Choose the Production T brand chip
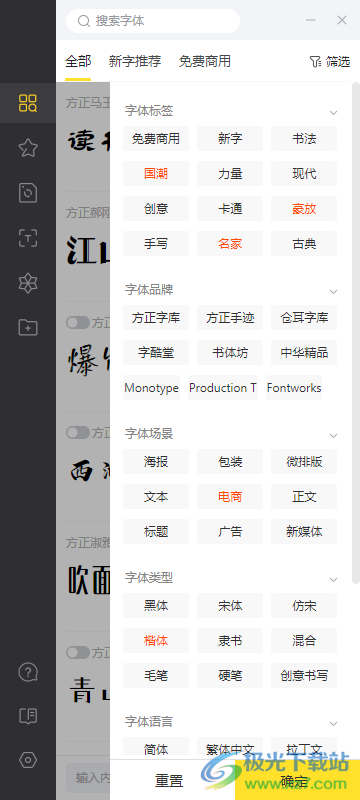 coord(223,388)
